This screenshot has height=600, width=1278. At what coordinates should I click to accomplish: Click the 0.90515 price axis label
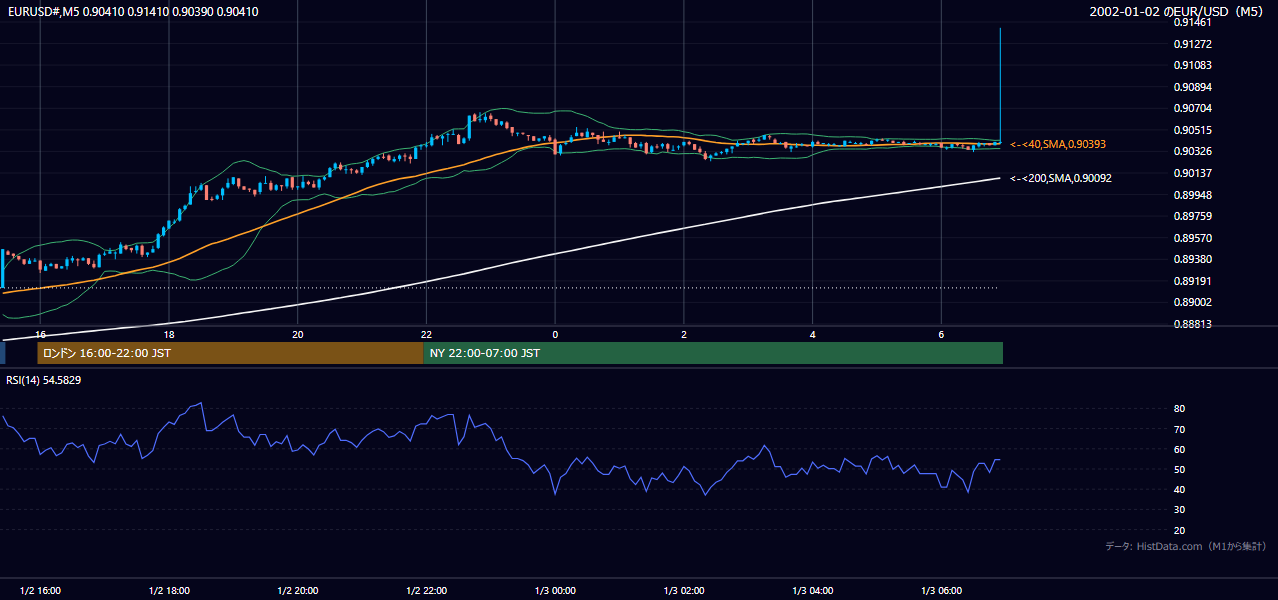click(1192, 130)
